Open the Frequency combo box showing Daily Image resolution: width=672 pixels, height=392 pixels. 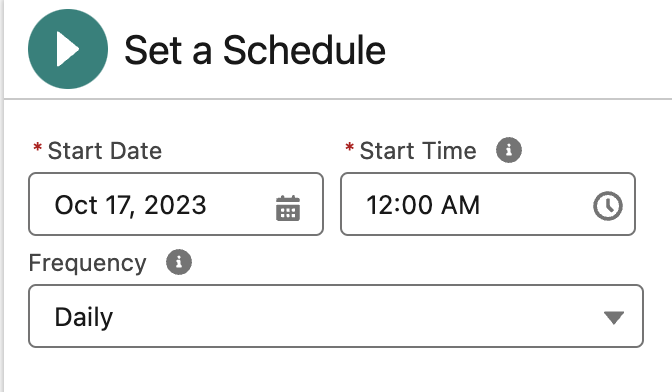coord(336,316)
